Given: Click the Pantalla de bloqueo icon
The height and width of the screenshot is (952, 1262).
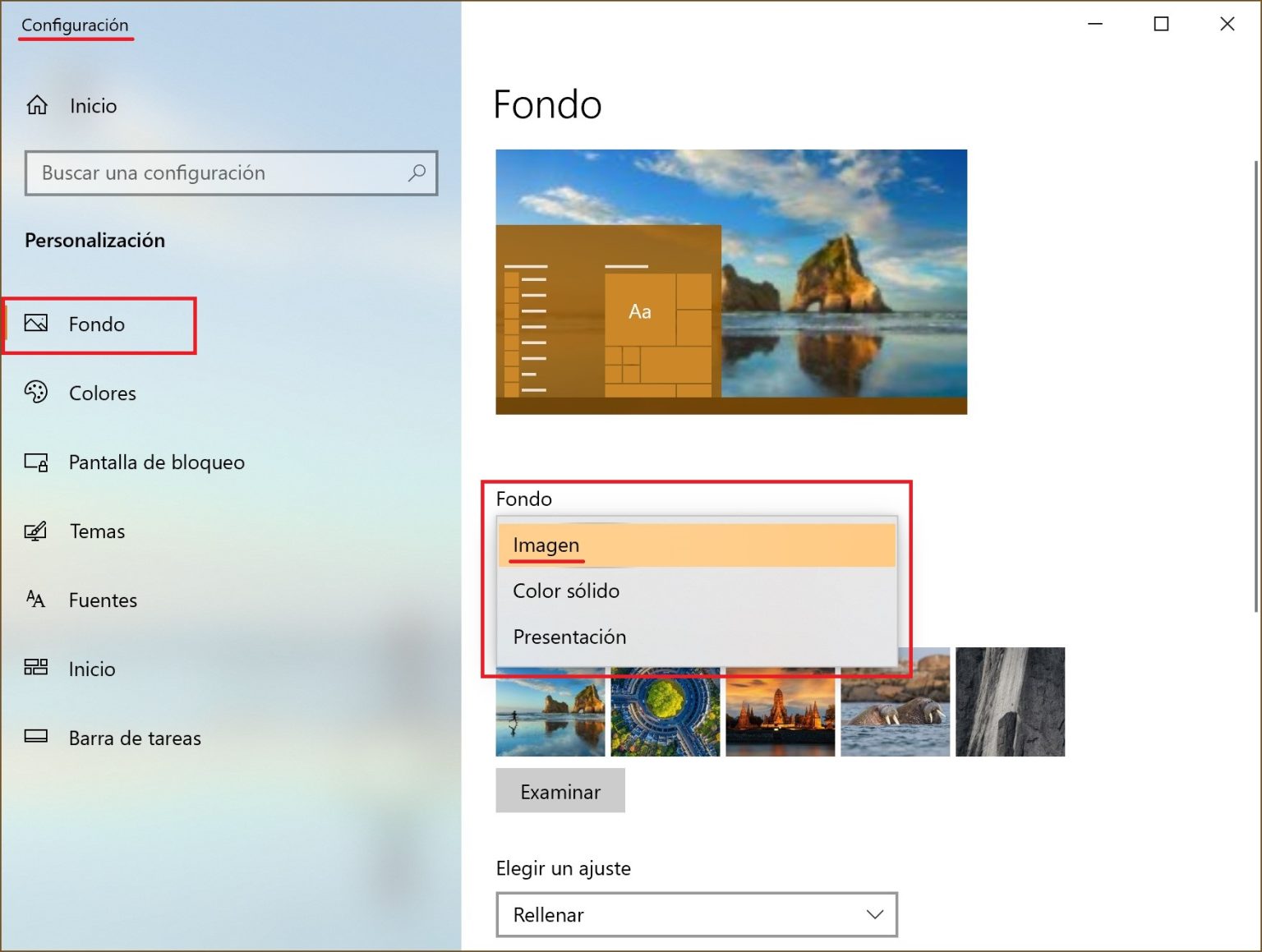Looking at the screenshot, I should [36, 462].
